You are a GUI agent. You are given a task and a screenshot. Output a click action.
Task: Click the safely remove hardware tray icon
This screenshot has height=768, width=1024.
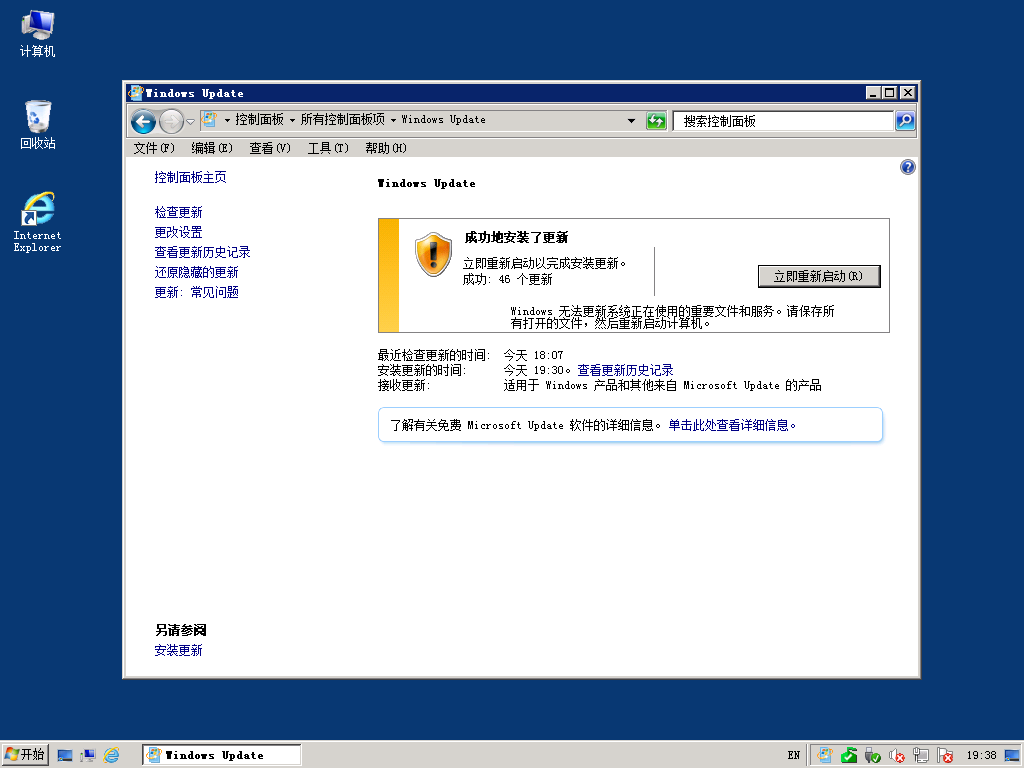[x=872, y=756]
